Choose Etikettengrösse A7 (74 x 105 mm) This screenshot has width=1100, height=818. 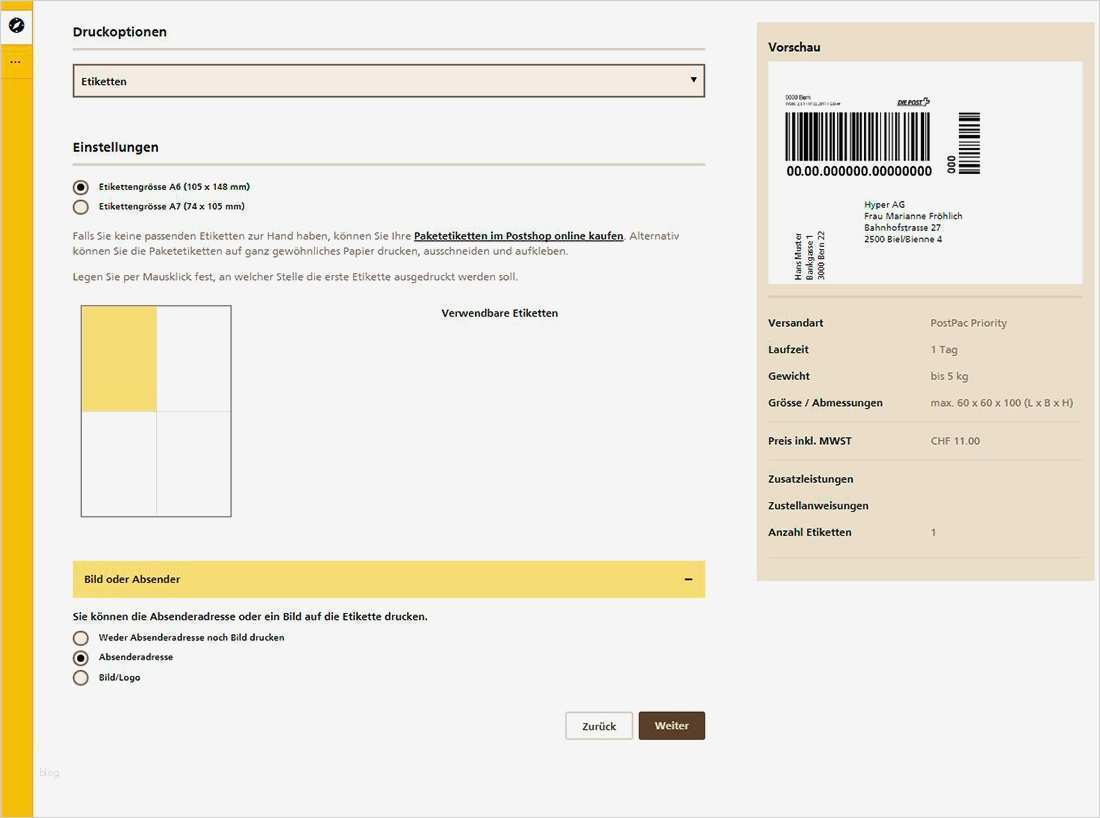[81, 207]
